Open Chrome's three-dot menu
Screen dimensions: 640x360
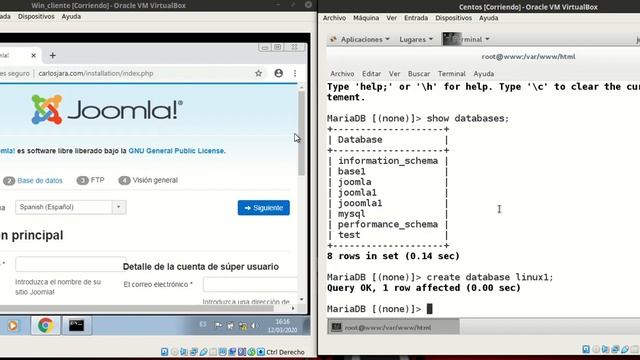pyautogui.click(x=295, y=73)
